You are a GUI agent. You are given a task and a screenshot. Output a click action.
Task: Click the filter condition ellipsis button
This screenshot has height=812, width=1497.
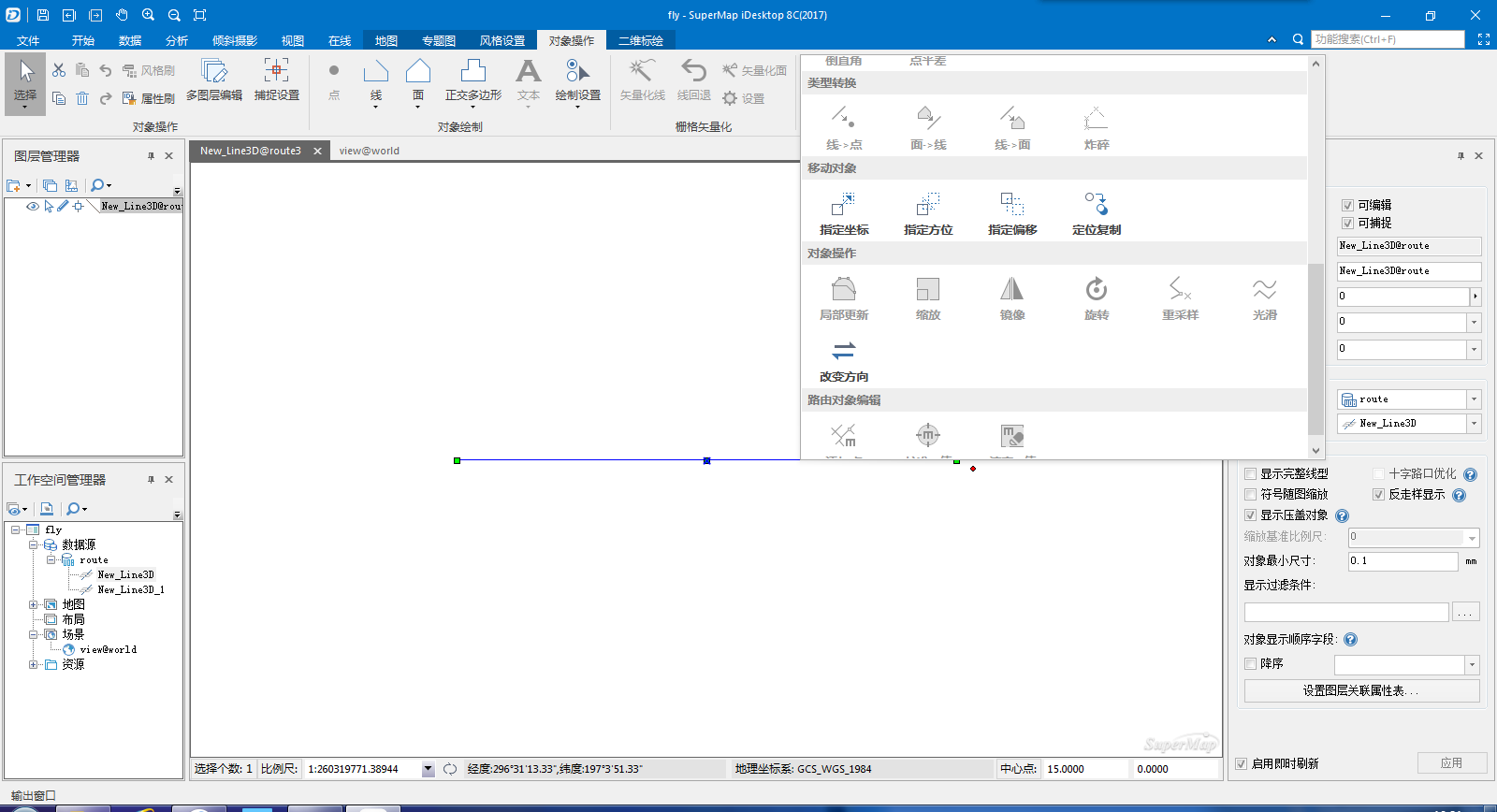[1465, 613]
